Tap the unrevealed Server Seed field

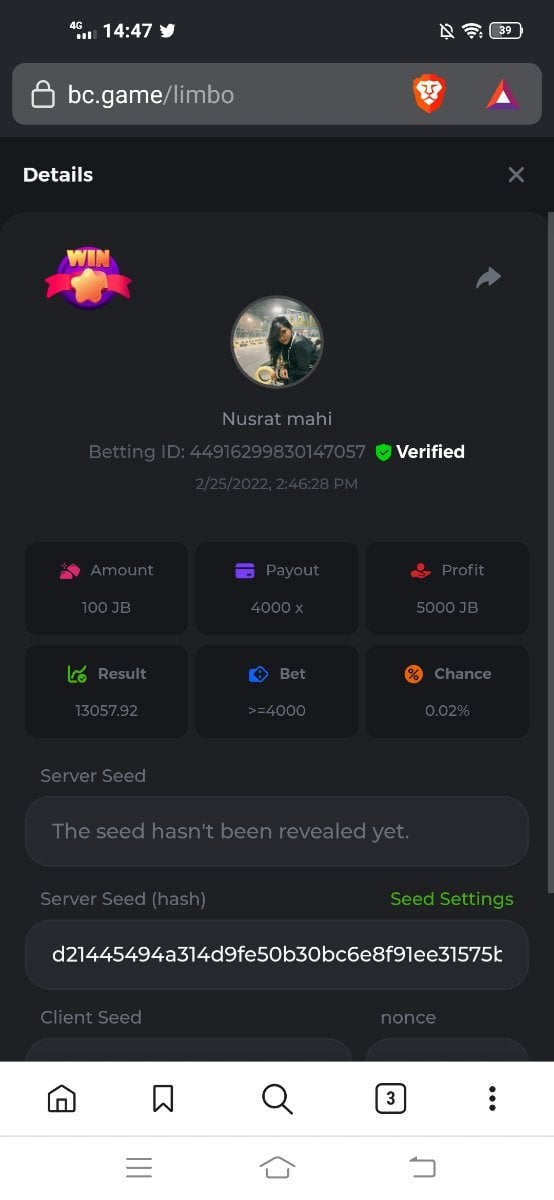[x=277, y=831]
